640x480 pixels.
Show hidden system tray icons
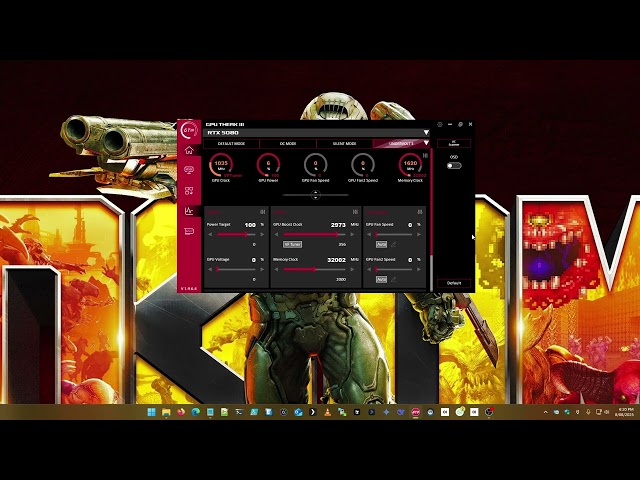coord(546,412)
